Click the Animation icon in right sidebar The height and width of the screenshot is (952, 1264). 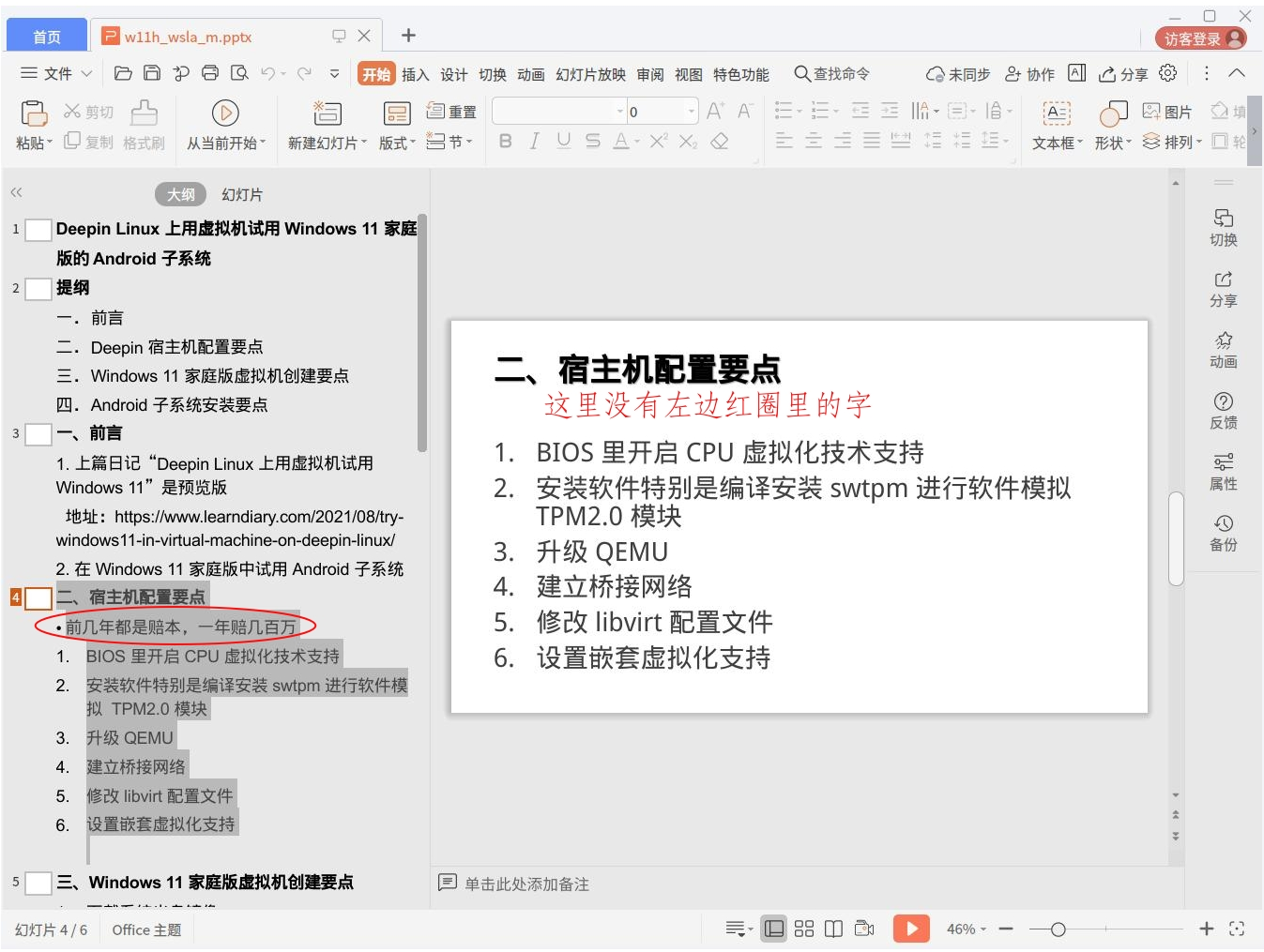click(x=1223, y=349)
